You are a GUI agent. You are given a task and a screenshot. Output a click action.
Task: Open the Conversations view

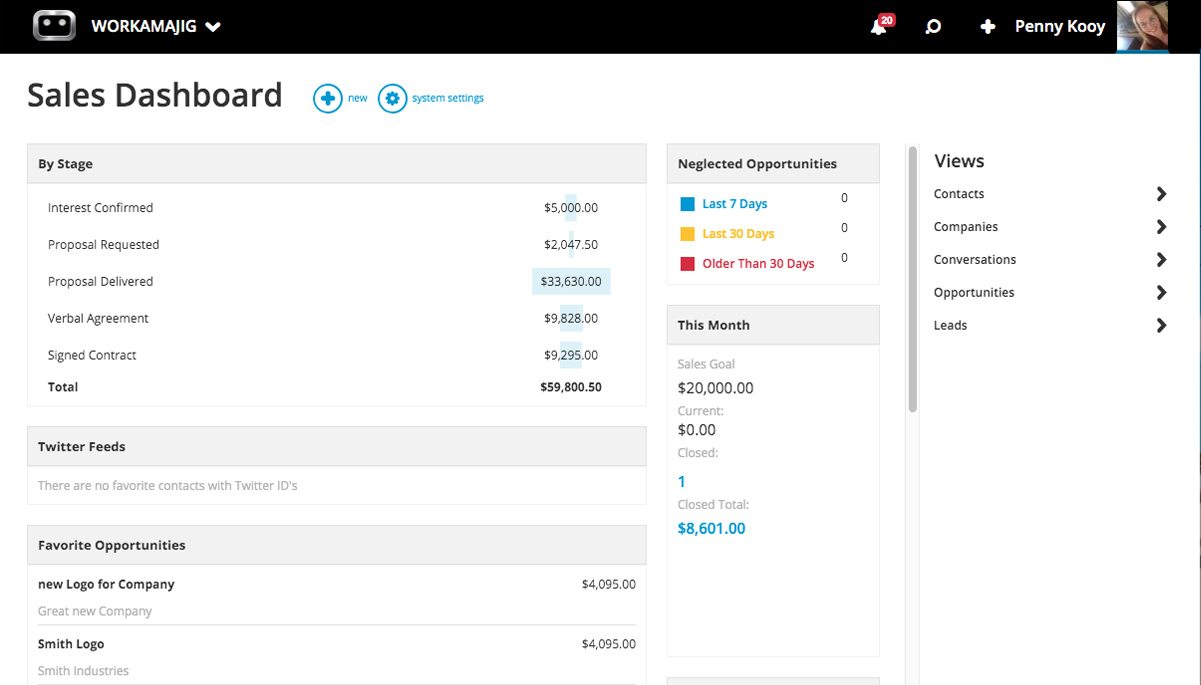pyautogui.click(x=1161, y=259)
